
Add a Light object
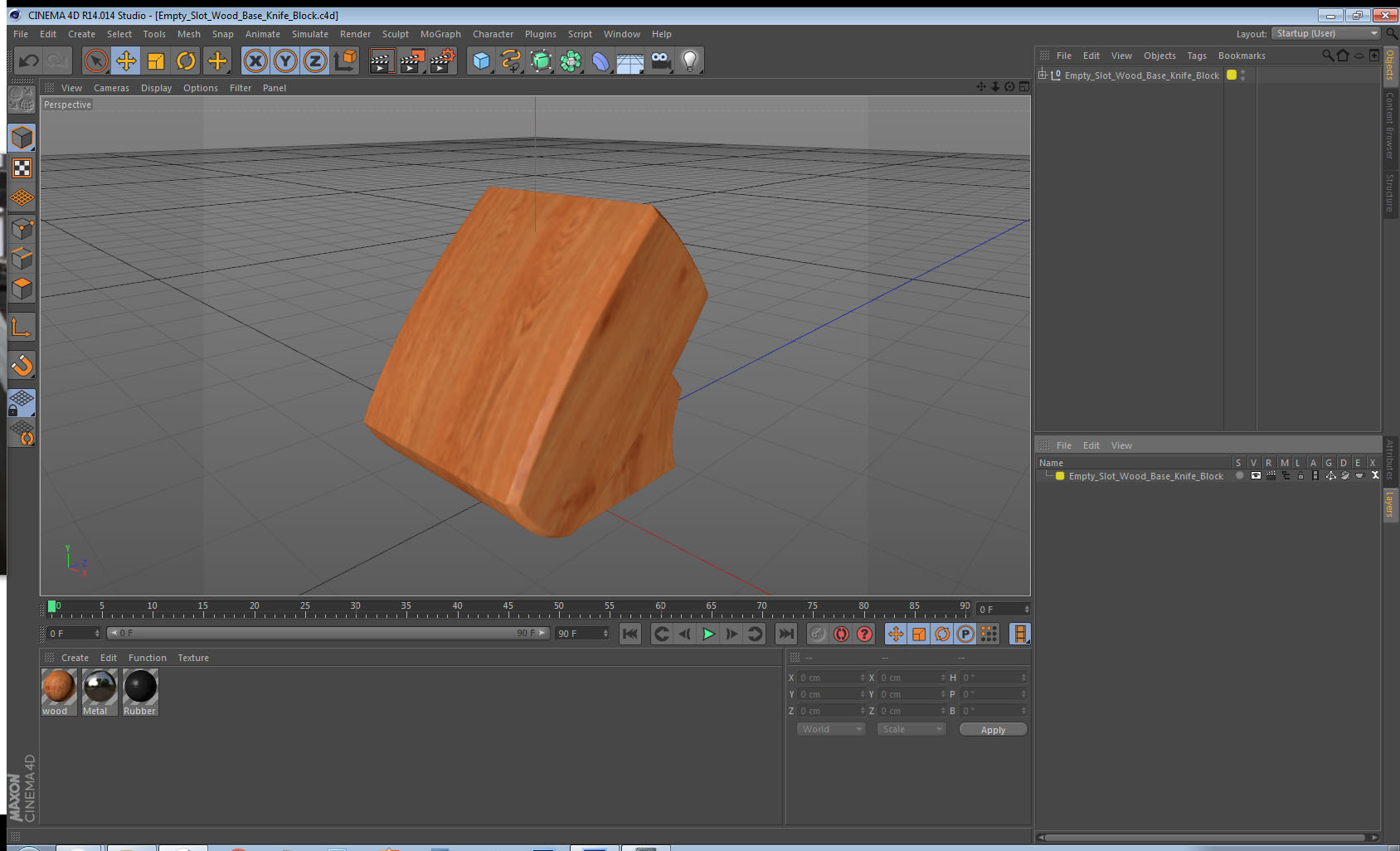coord(690,61)
